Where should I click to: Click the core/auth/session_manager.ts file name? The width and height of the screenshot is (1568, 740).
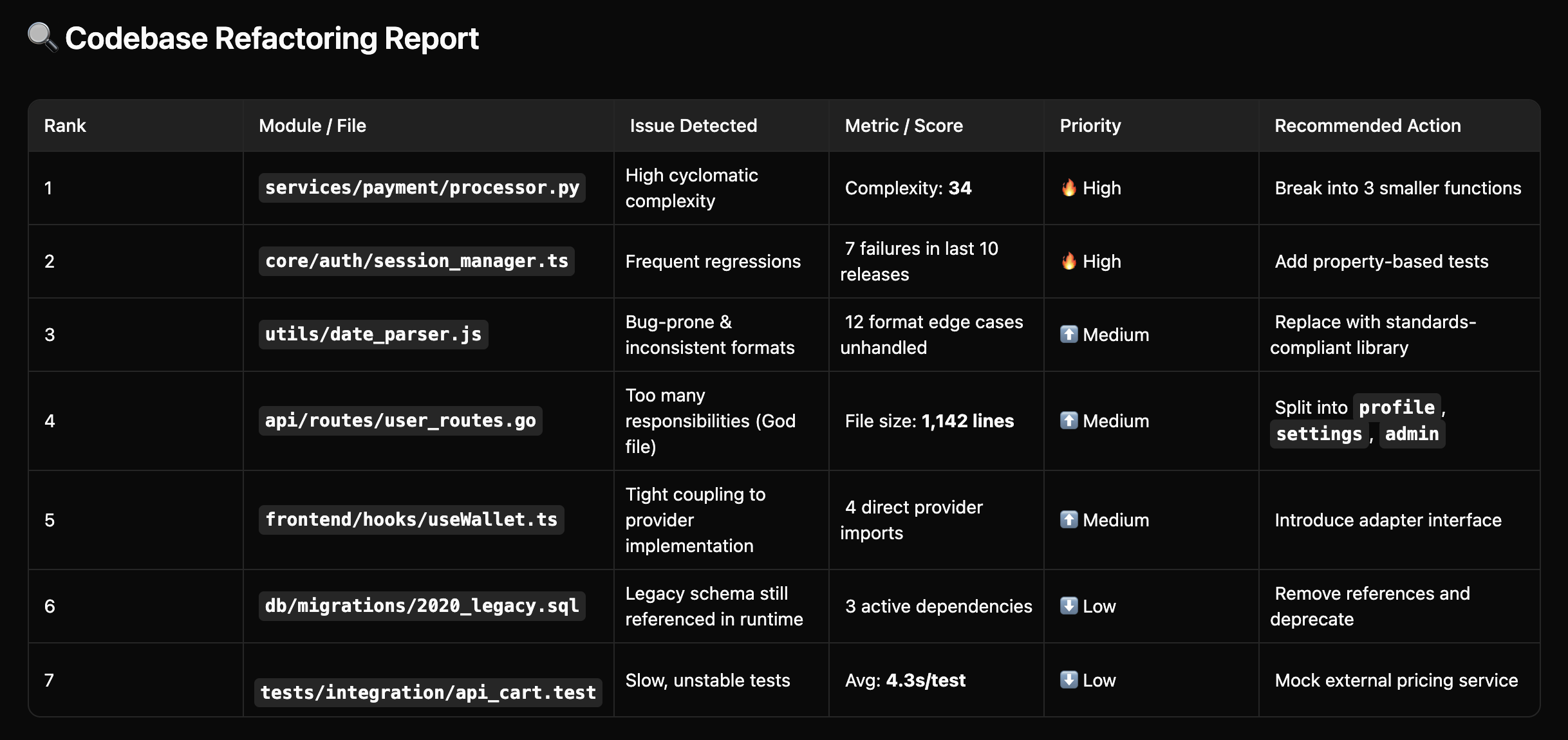point(416,261)
